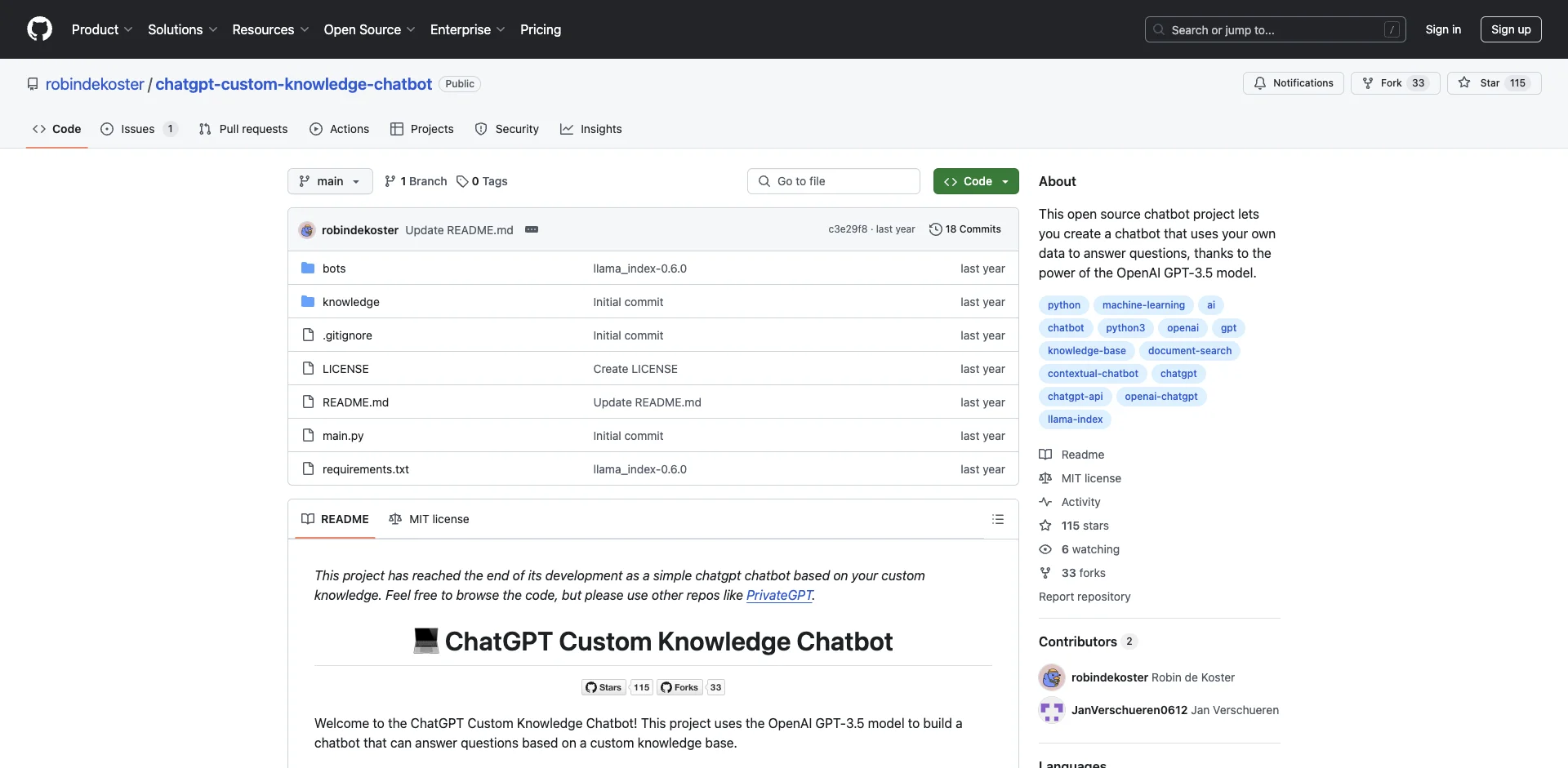This screenshot has height=768, width=1568.
Task: Switch to the Issues tab
Action: [139, 129]
